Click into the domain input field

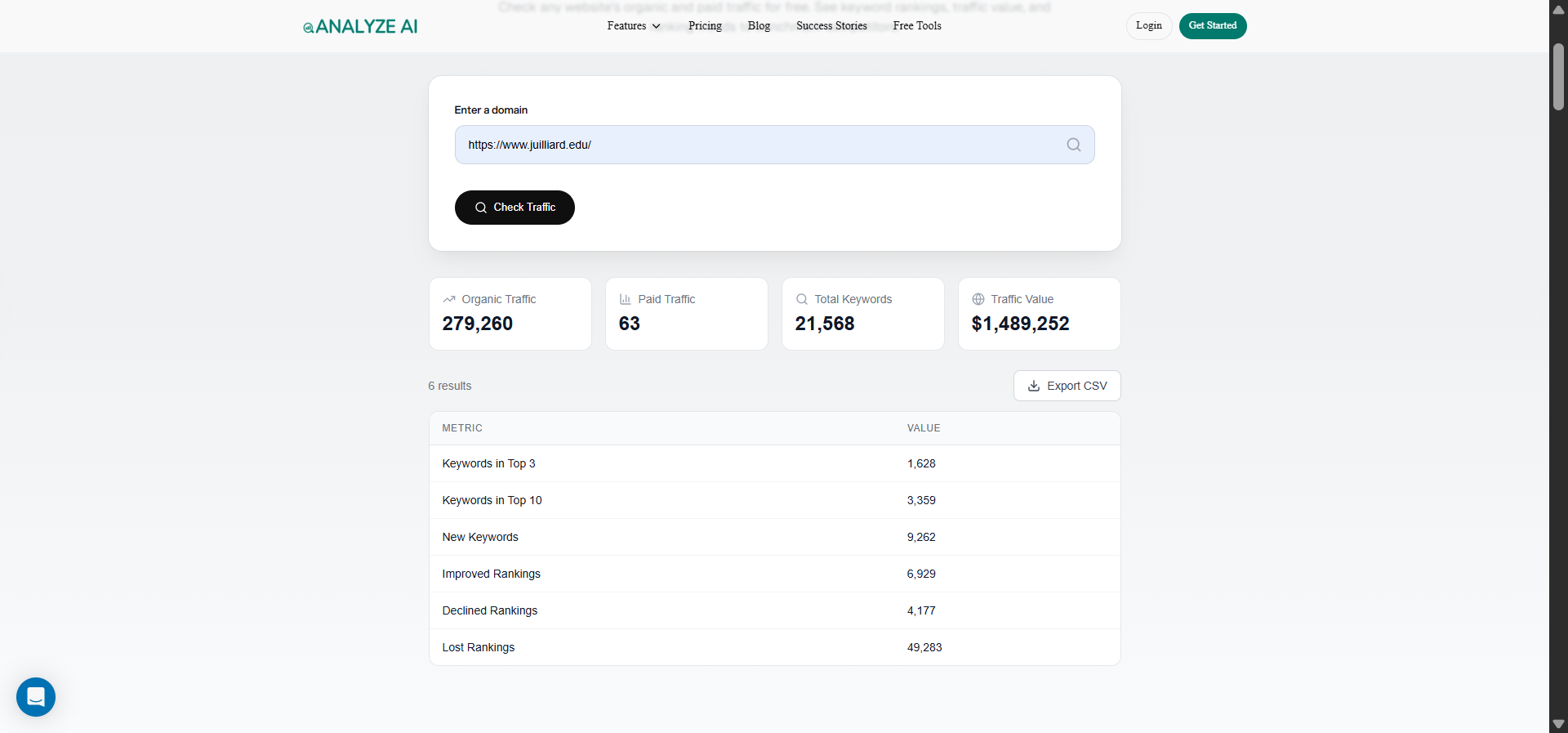[775, 145]
